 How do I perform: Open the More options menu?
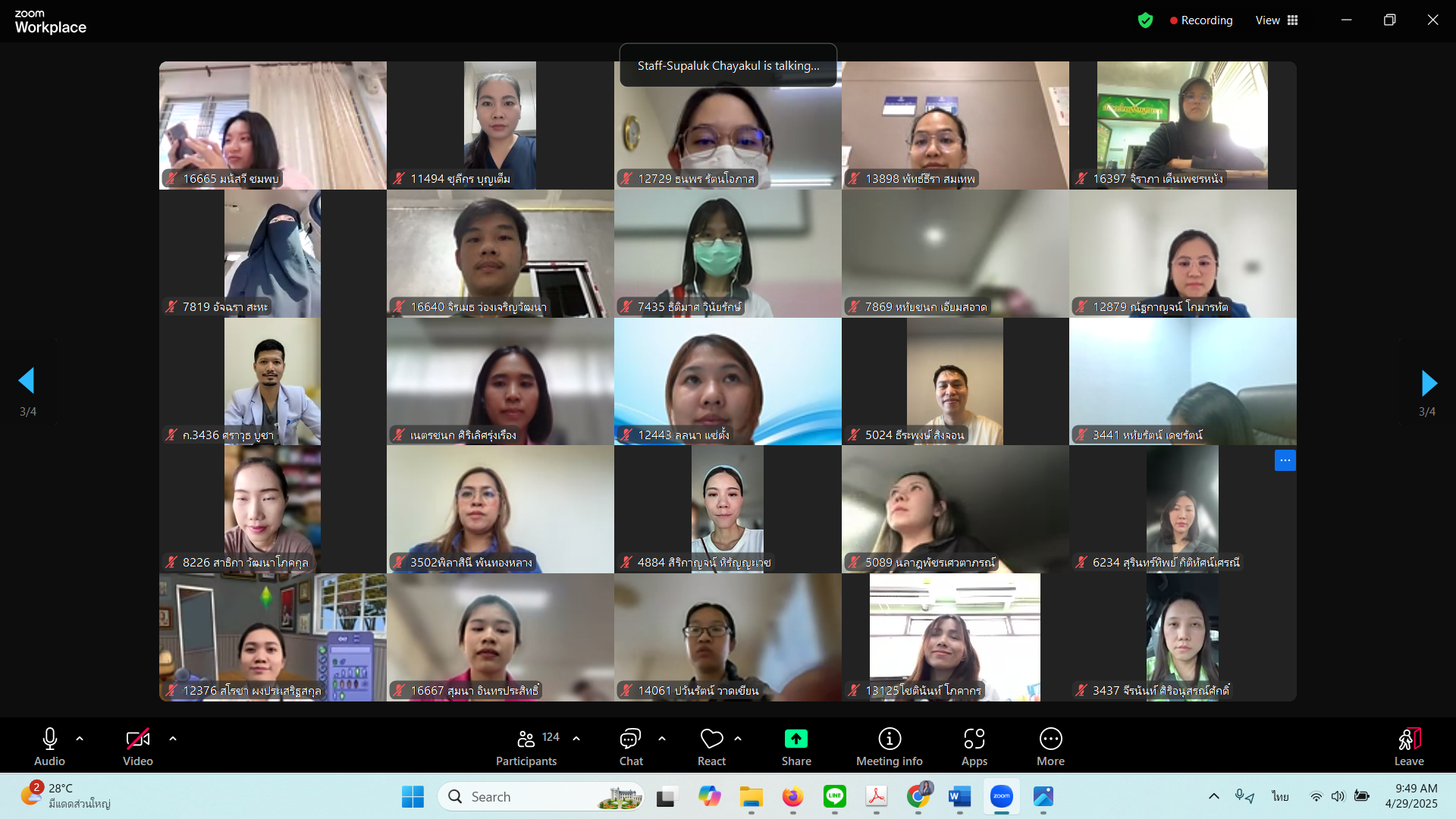pos(1050,739)
